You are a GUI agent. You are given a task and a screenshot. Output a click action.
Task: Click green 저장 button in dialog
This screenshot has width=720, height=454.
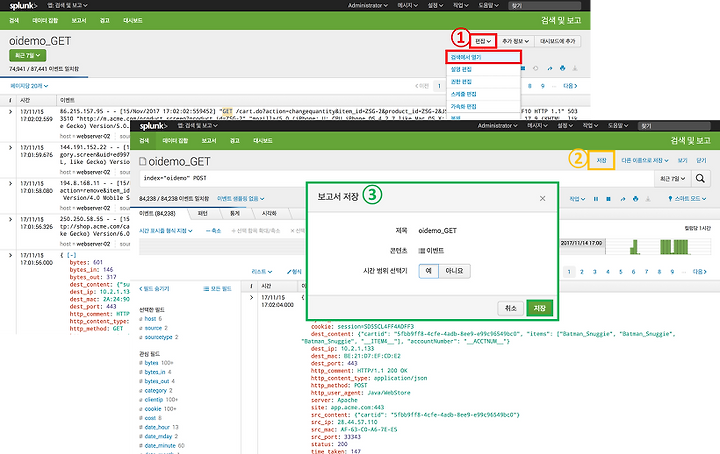[540, 308]
